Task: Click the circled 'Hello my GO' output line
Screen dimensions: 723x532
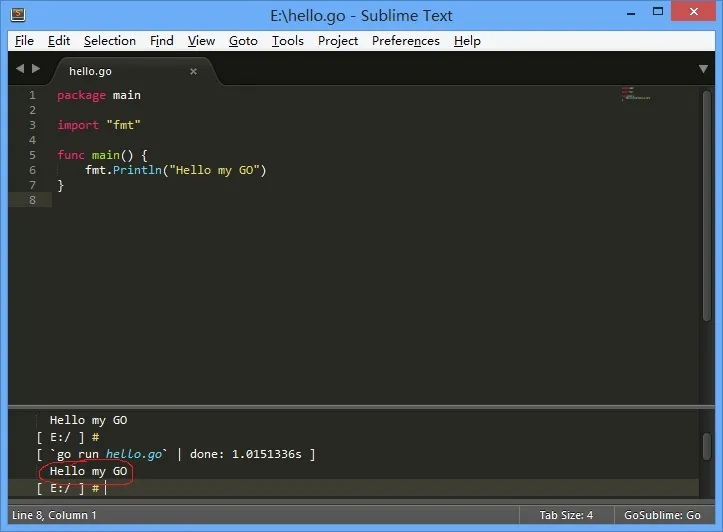Action: click(x=88, y=471)
